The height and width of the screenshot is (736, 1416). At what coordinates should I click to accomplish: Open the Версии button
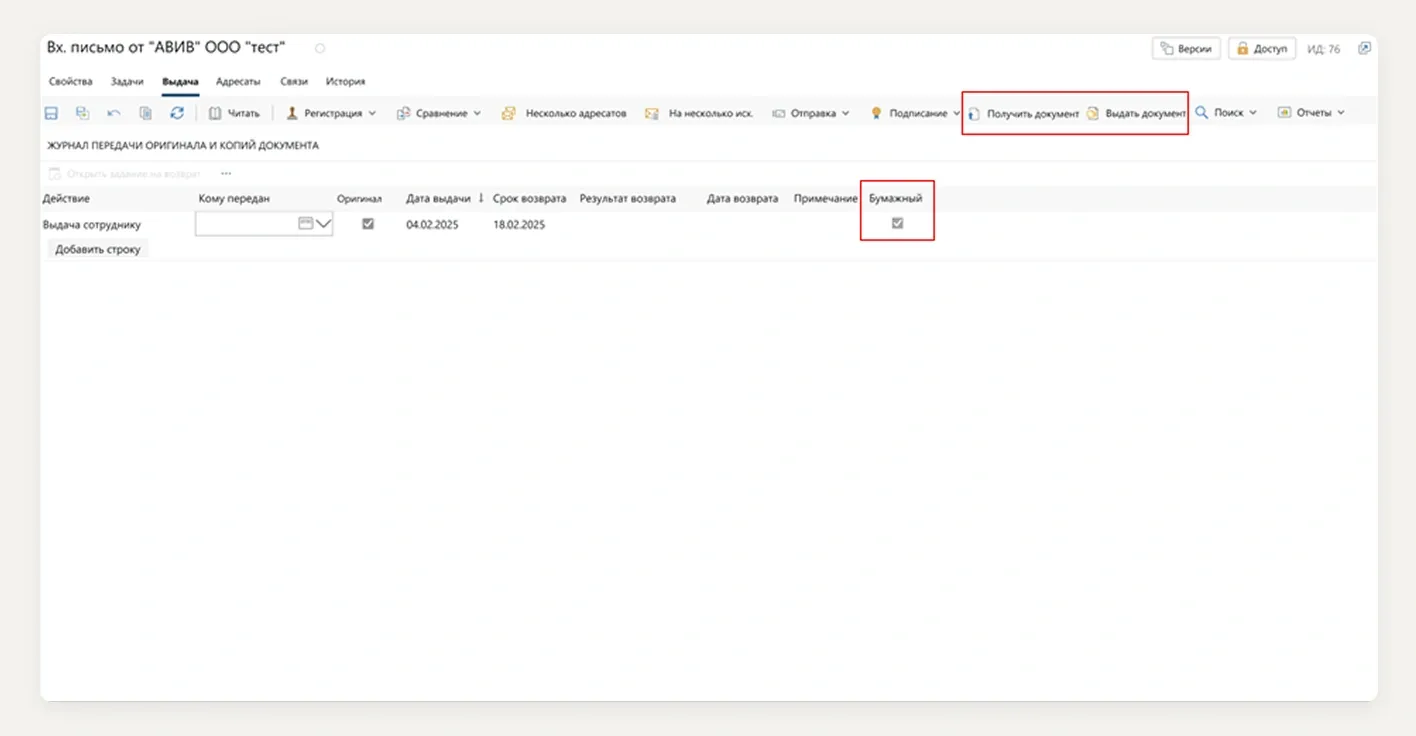click(x=1186, y=48)
